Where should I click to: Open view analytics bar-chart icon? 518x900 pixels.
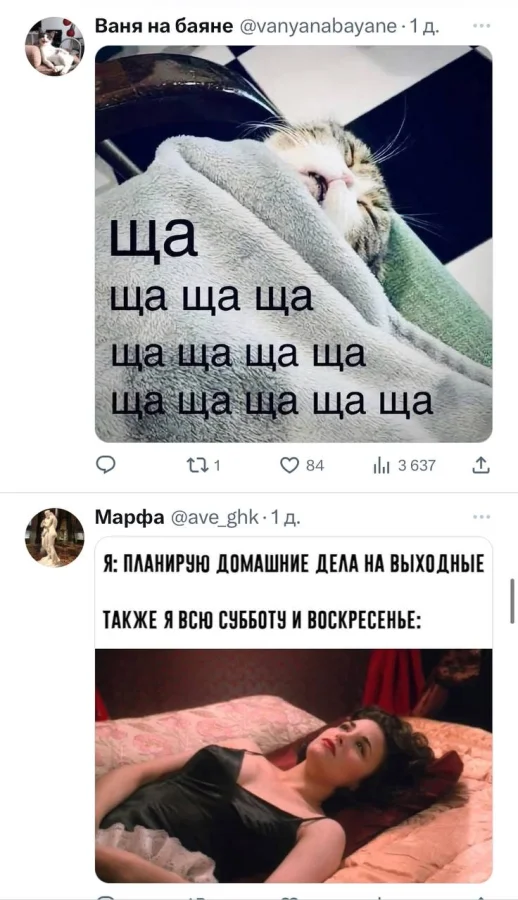[x=381, y=465]
